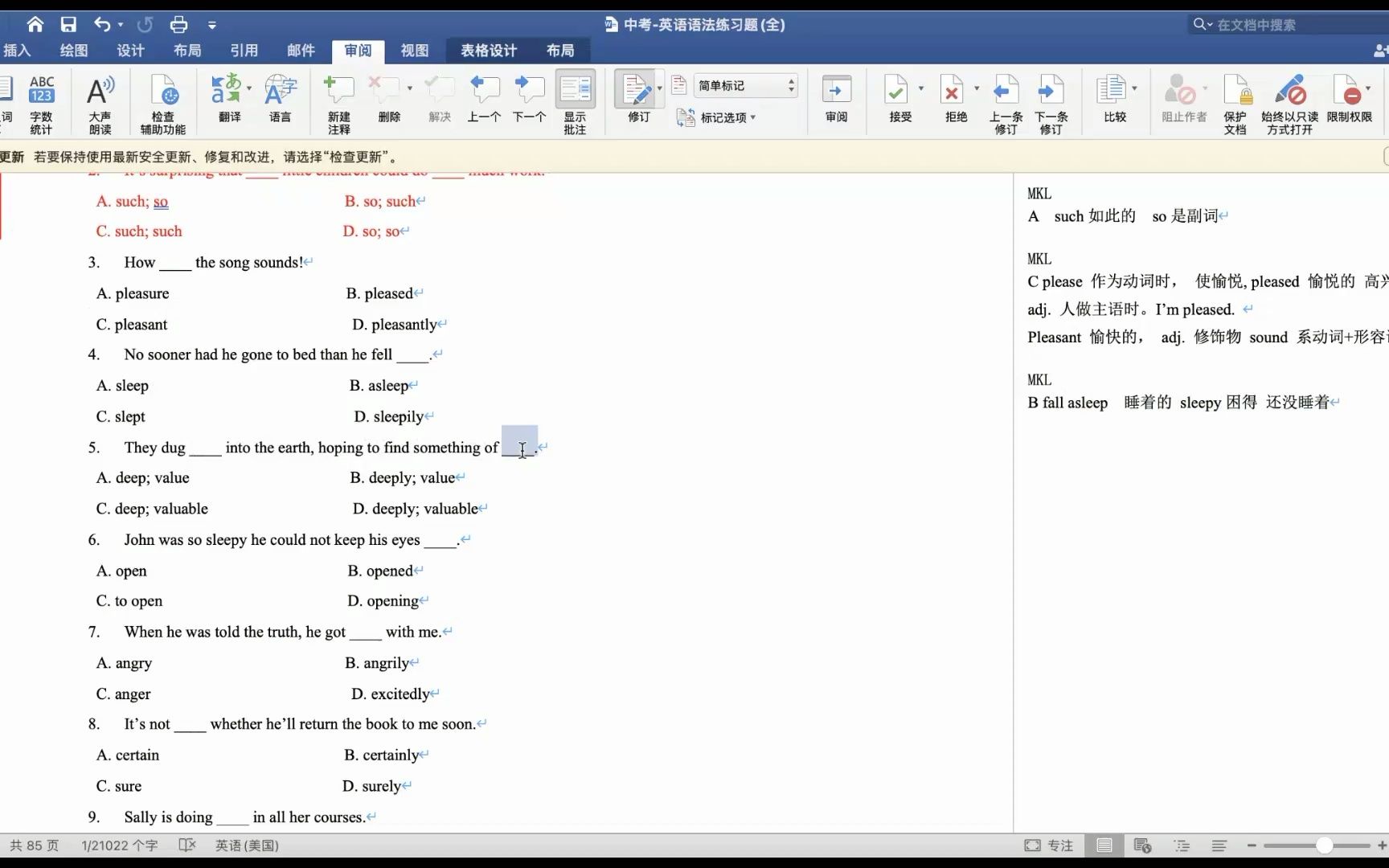Print the document using printer icon
Image resolution: width=1389 pixels, height=868 pixels.
(x=178, y=24)
